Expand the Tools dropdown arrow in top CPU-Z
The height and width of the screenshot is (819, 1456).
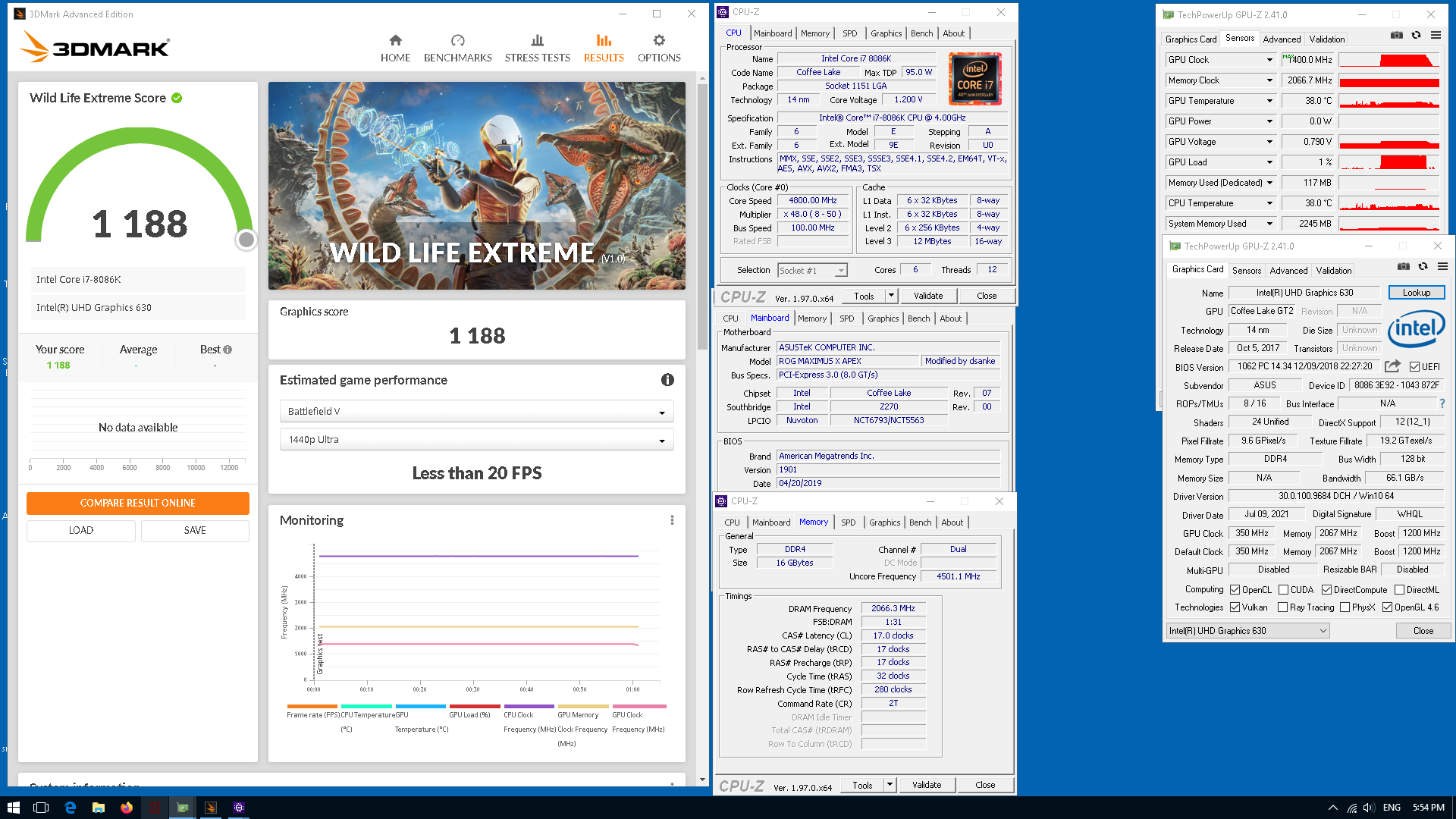click(891, 296)
